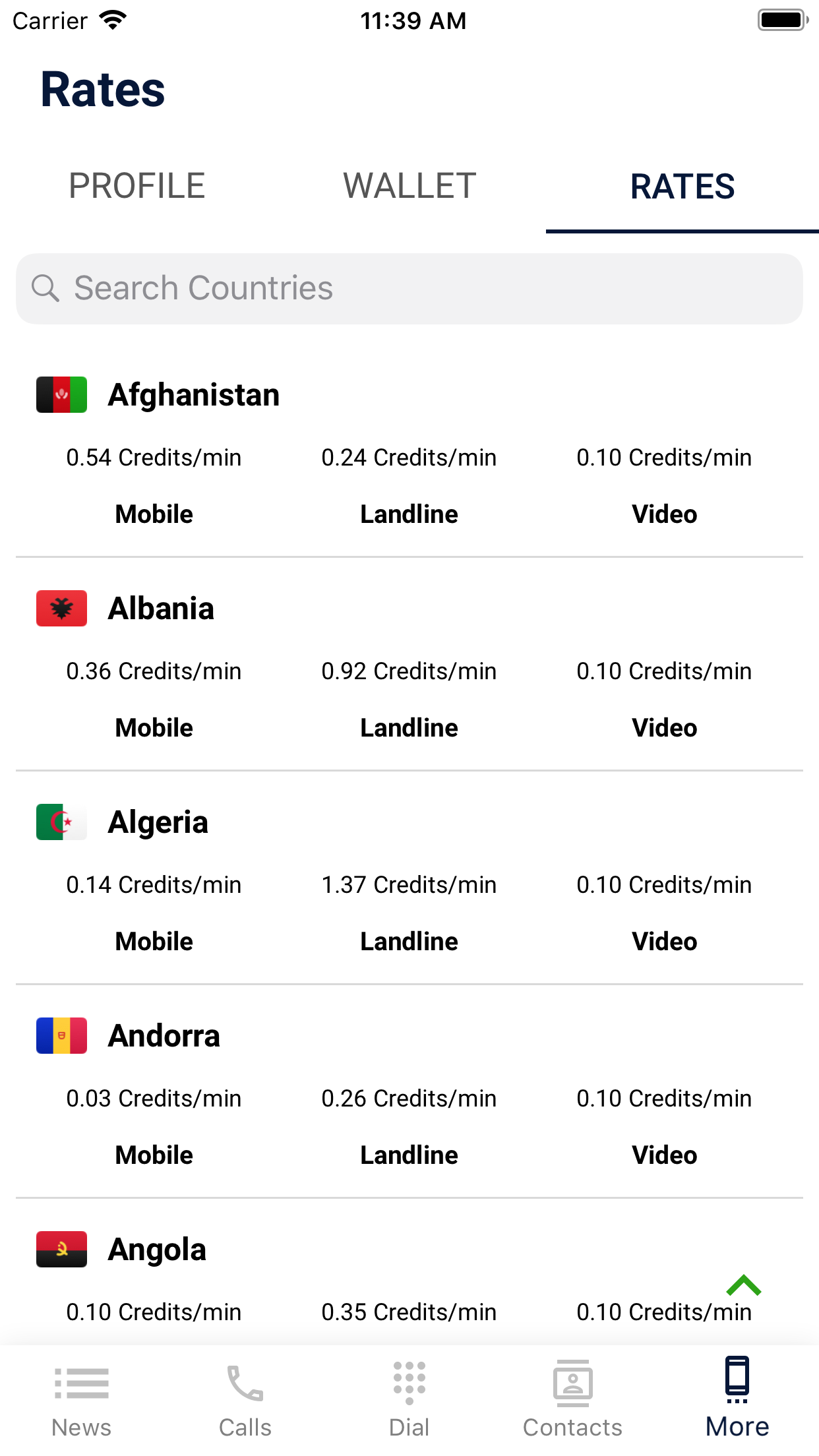This screenshot has height=1456, width=819.
Task: Switch to the PROFILE tab
Action: tap(136, 186)
